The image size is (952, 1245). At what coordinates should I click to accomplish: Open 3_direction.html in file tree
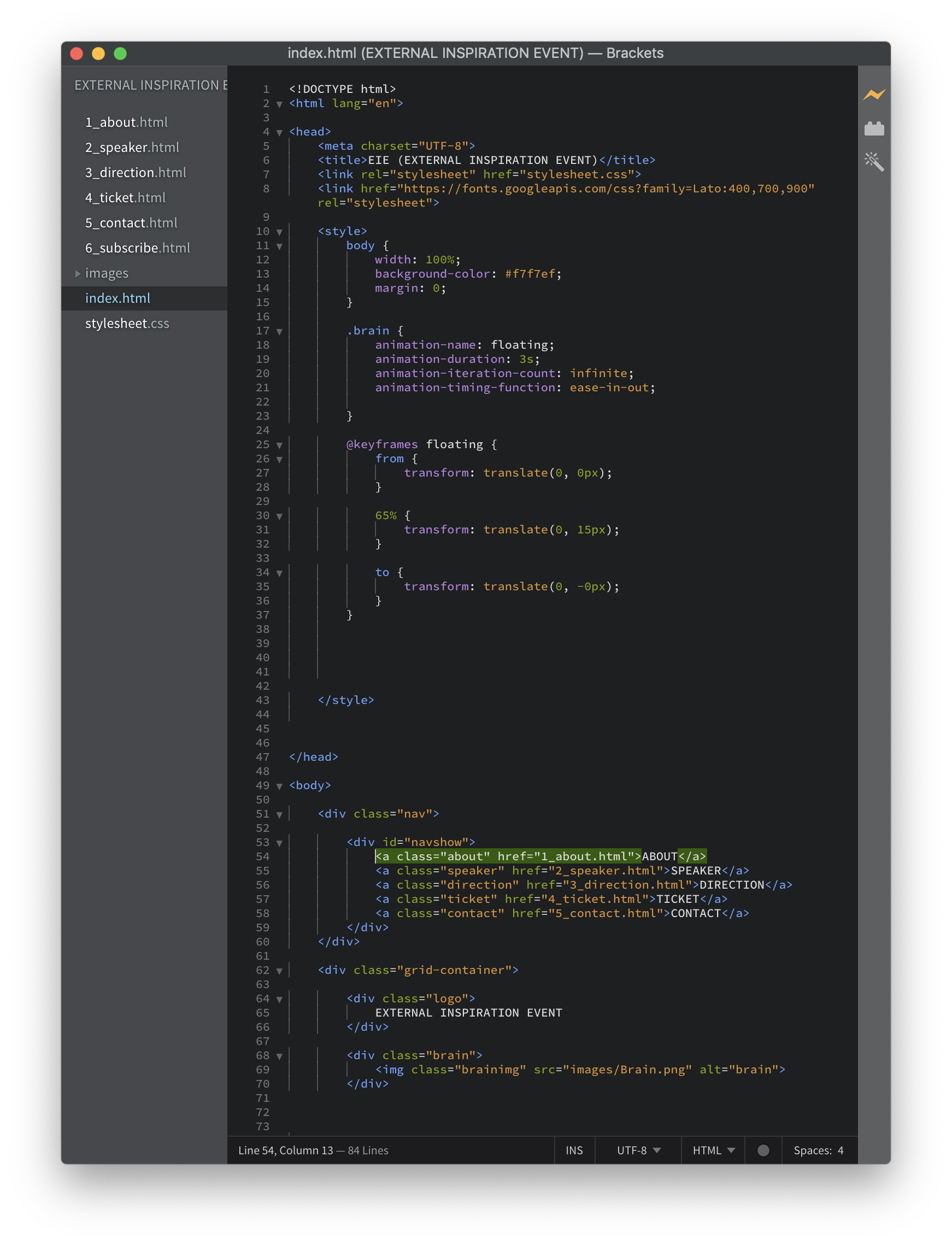click(136, 172)
